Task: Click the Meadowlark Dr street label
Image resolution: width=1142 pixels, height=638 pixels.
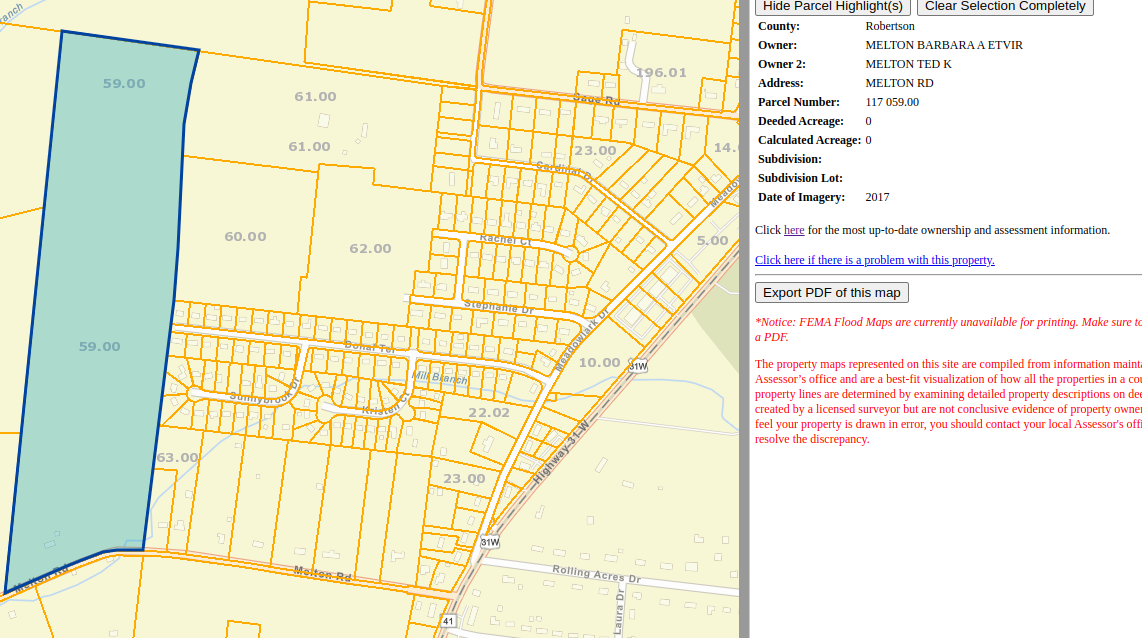Action: [x=581, y=340]
